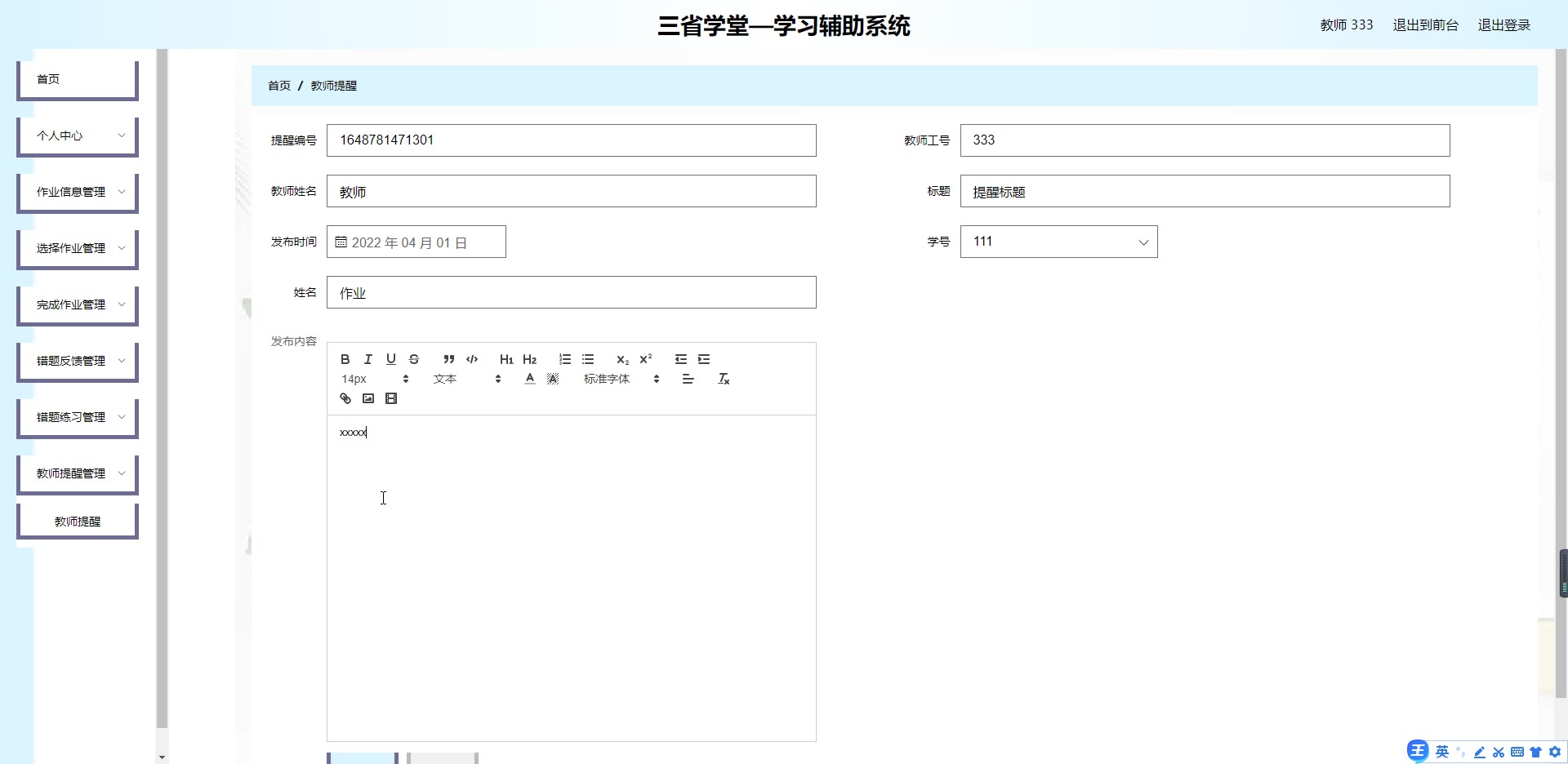
Task: Click the superscript icon
Action: tap(646, 359)
